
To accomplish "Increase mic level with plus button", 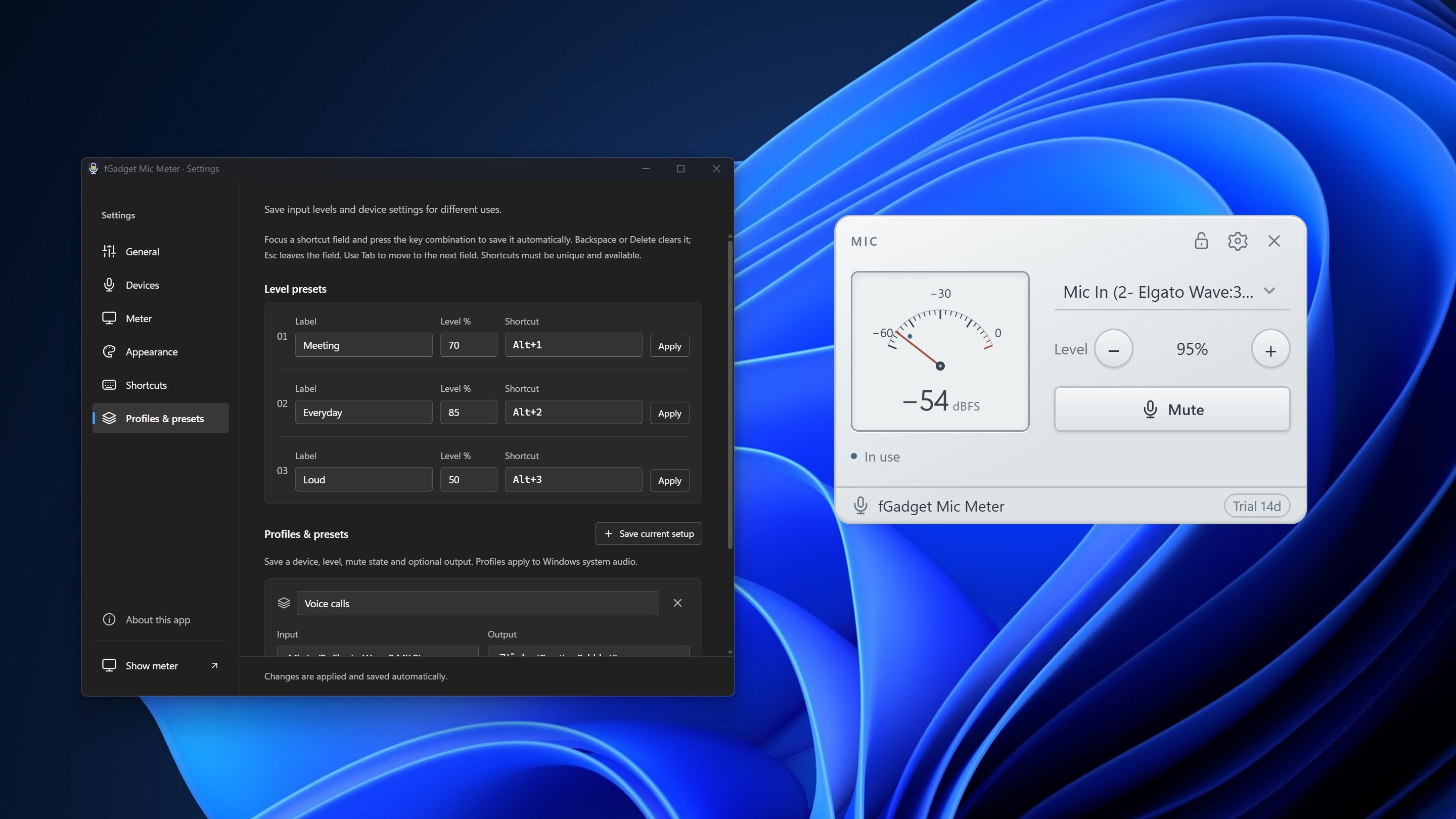I will pos(1270,349).
